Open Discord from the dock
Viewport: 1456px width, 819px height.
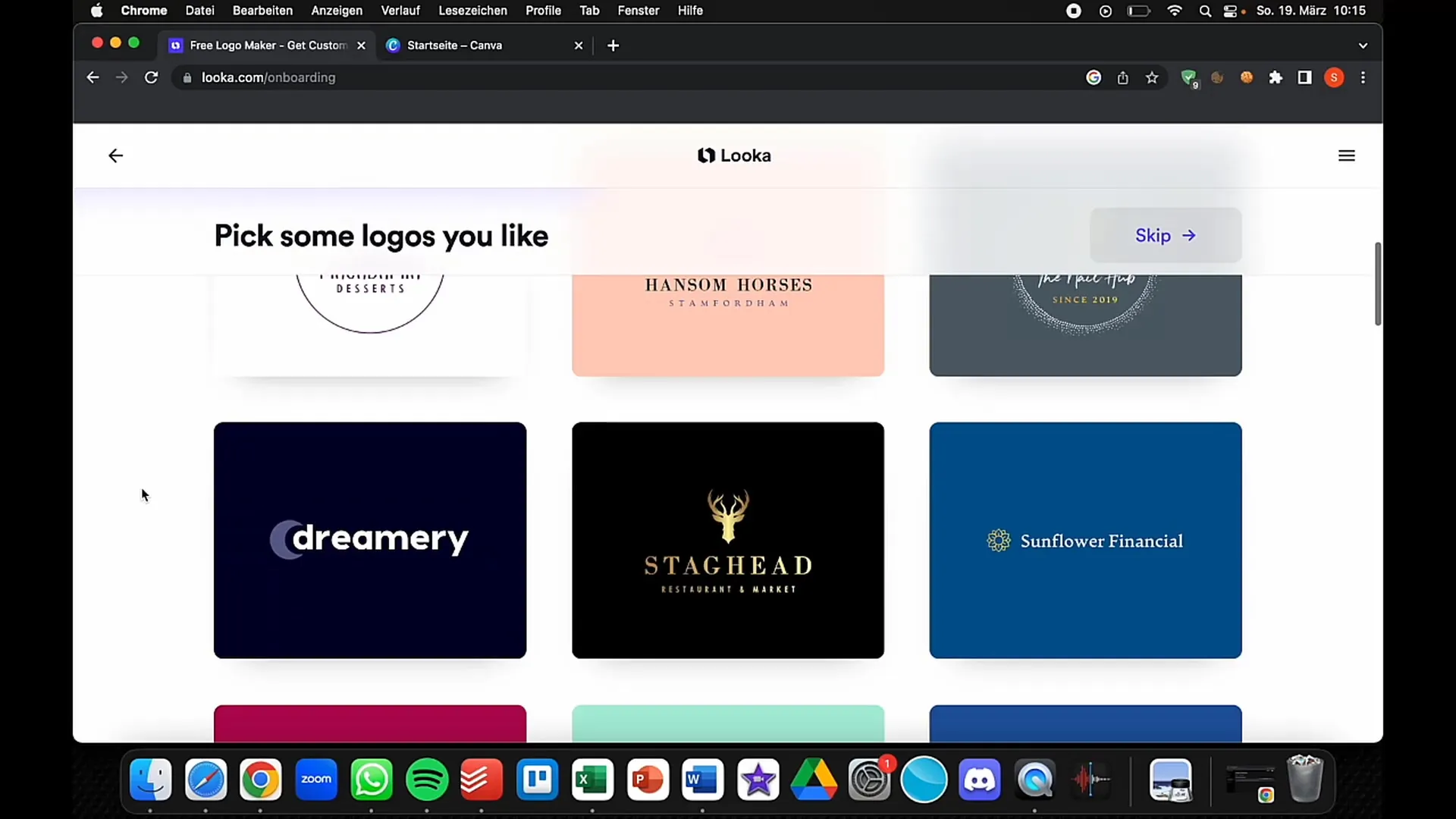click(x=980, y=780)
